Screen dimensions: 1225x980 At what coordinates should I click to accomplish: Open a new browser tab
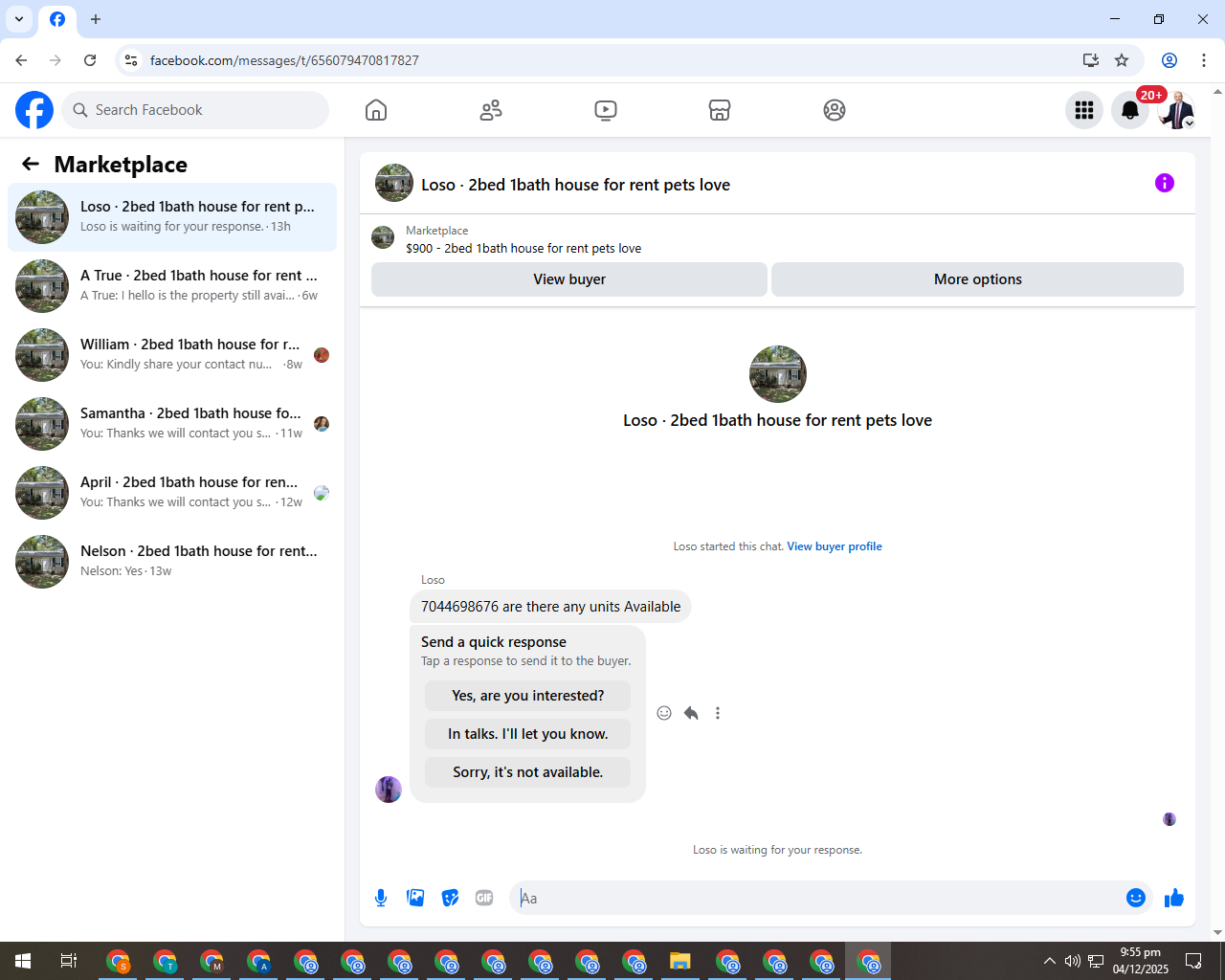(x=96, y=19)
